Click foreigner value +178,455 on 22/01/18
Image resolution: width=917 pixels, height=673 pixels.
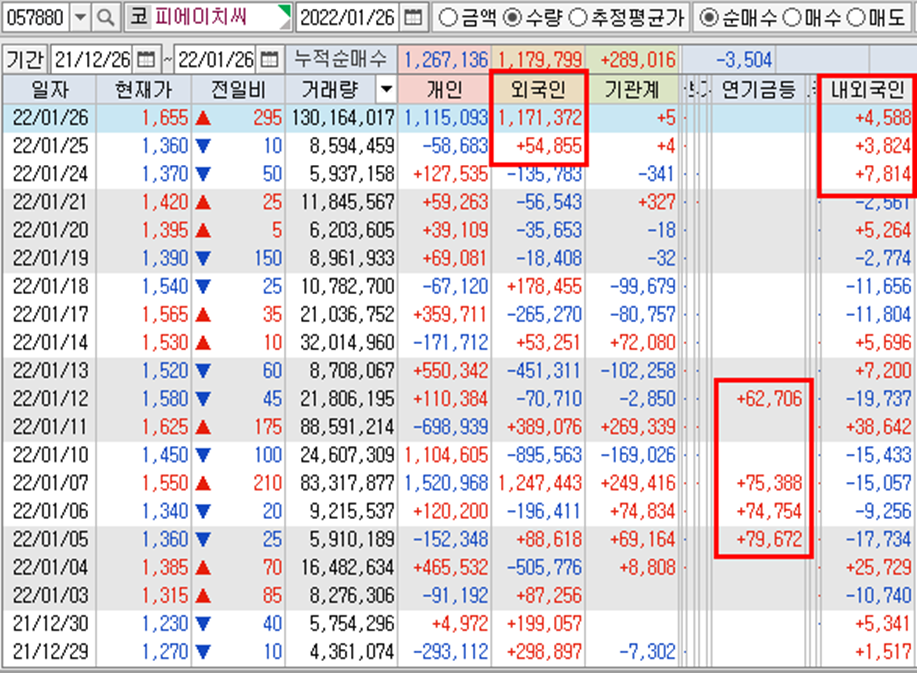pos(544,287)
